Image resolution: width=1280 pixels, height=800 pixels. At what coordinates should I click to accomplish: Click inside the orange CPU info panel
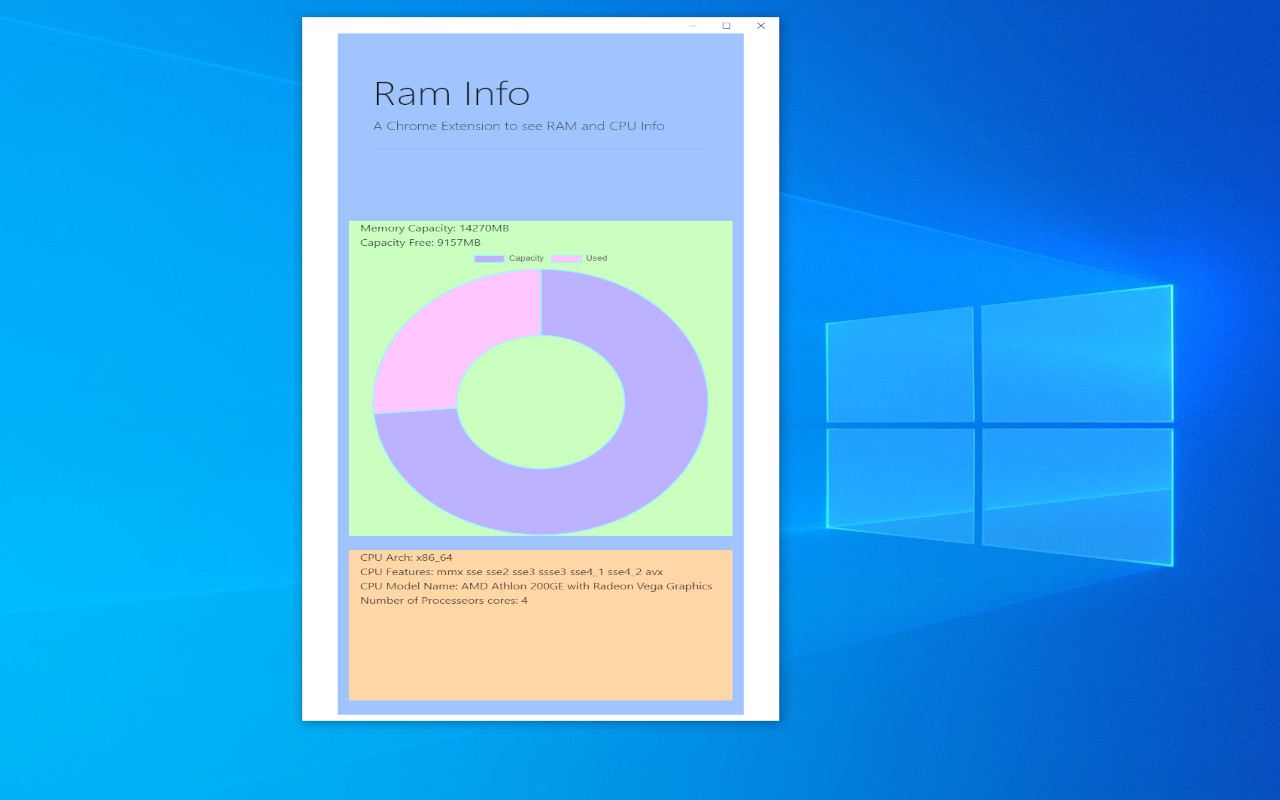(540, 655)
